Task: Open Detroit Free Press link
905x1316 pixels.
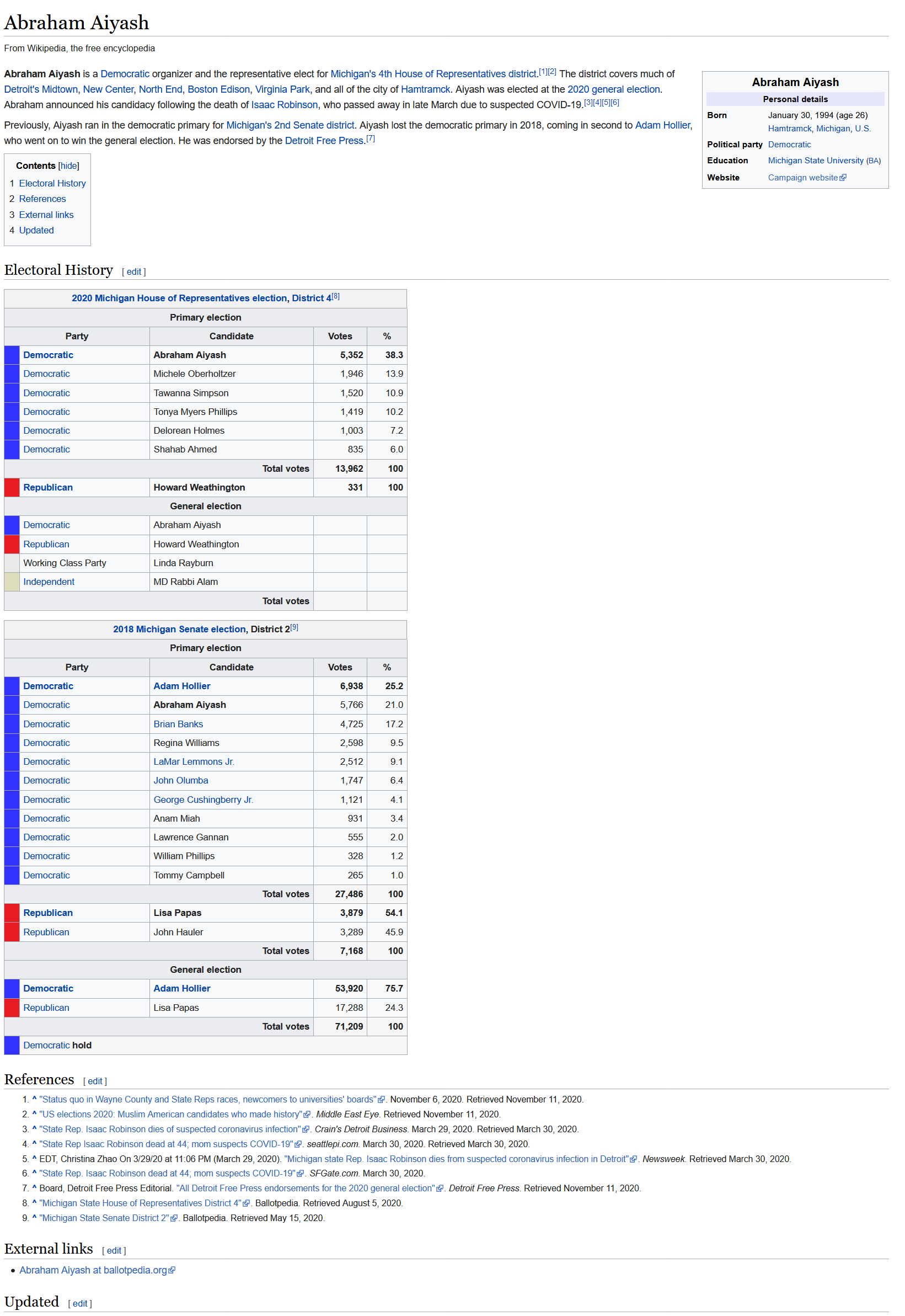Action: [325, 141]
